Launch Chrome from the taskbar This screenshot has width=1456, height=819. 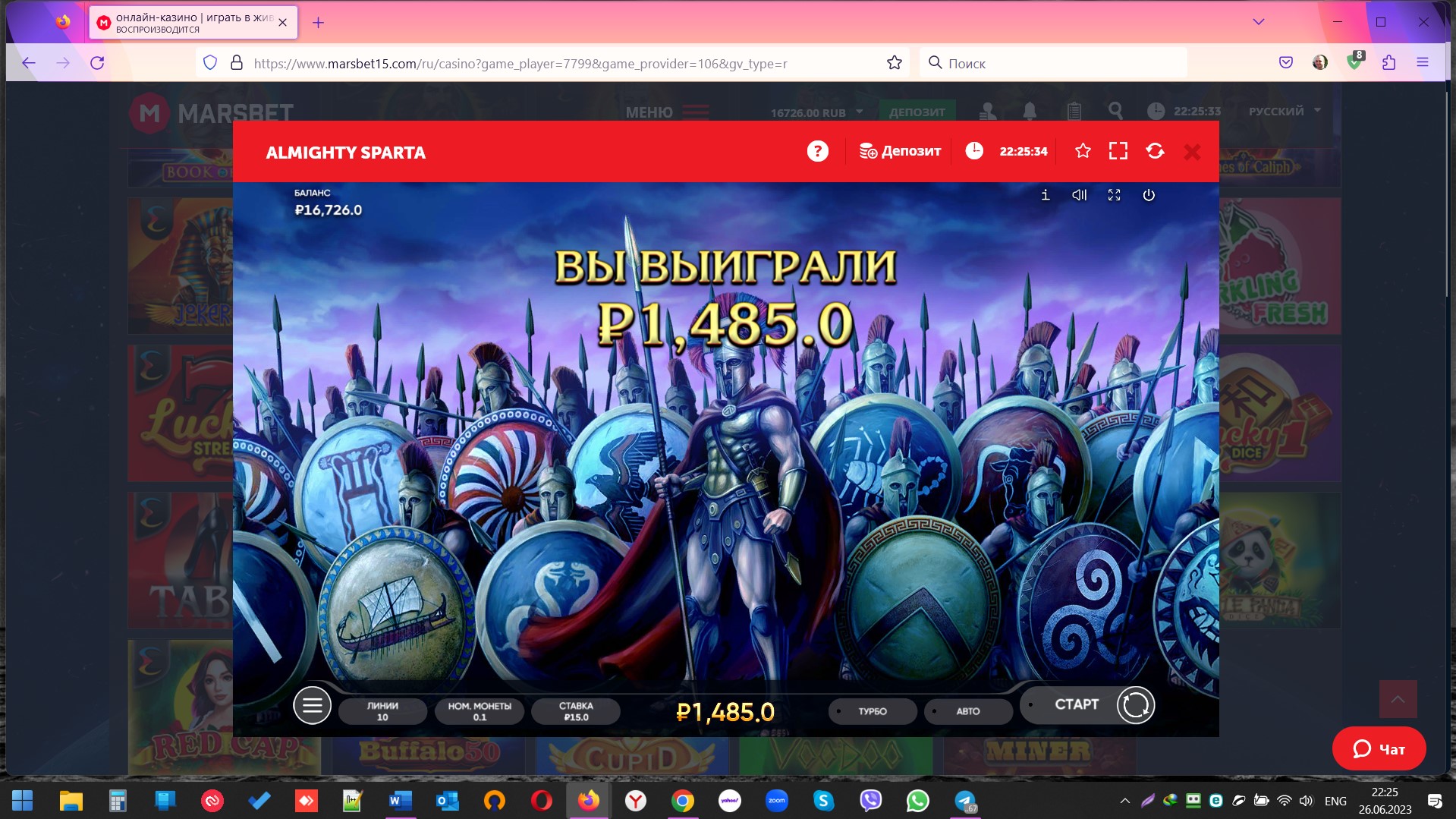coord(682,800)
